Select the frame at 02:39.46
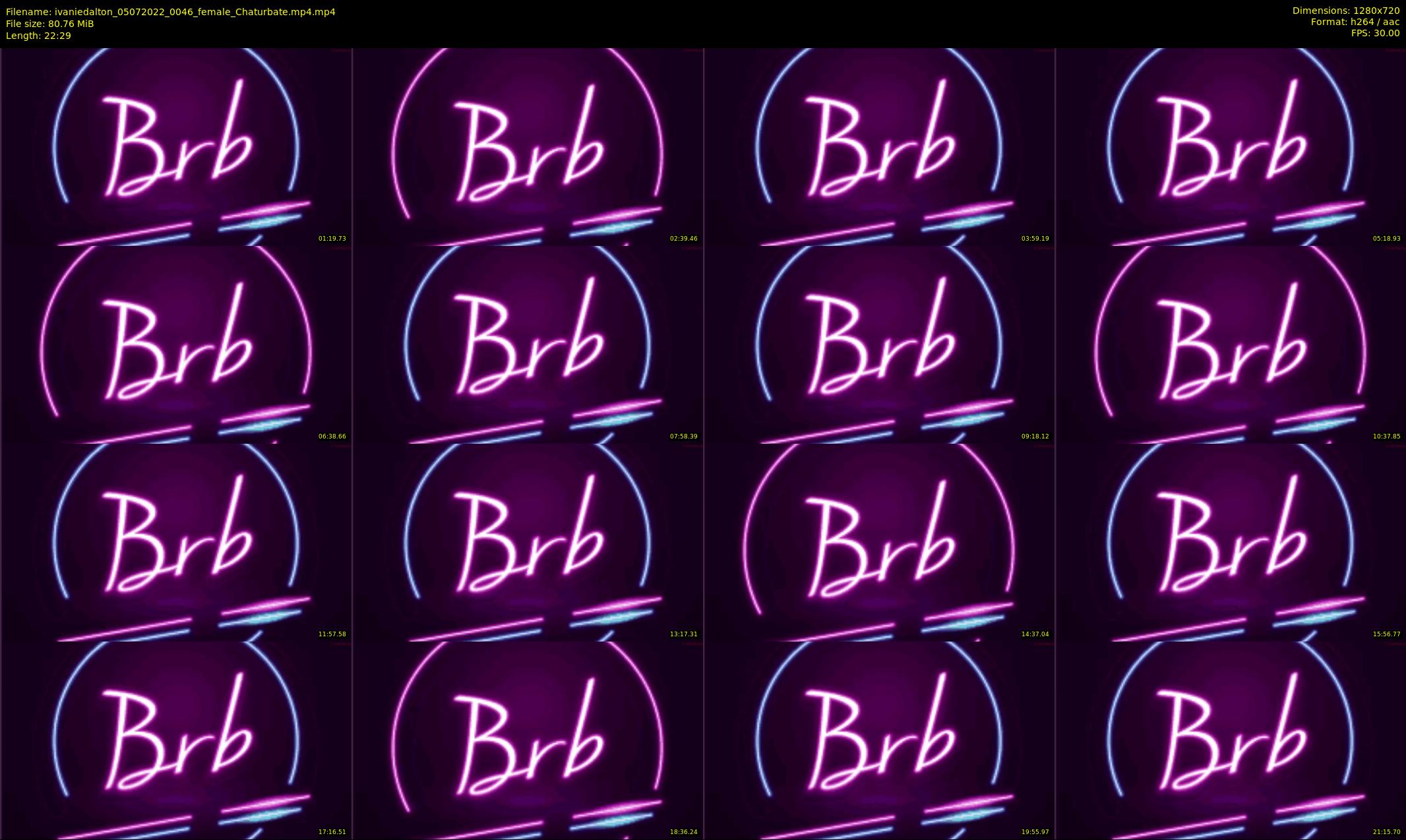 coord(528,146)
